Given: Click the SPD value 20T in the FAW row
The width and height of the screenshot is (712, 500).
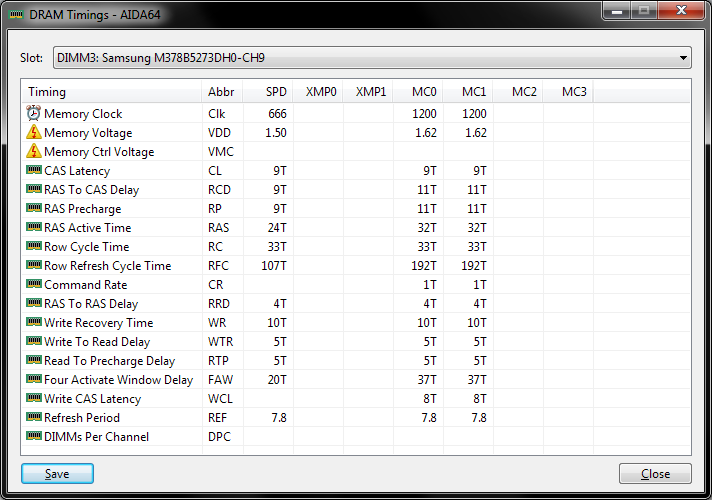Looking at the screenshot, I should 277,380.
